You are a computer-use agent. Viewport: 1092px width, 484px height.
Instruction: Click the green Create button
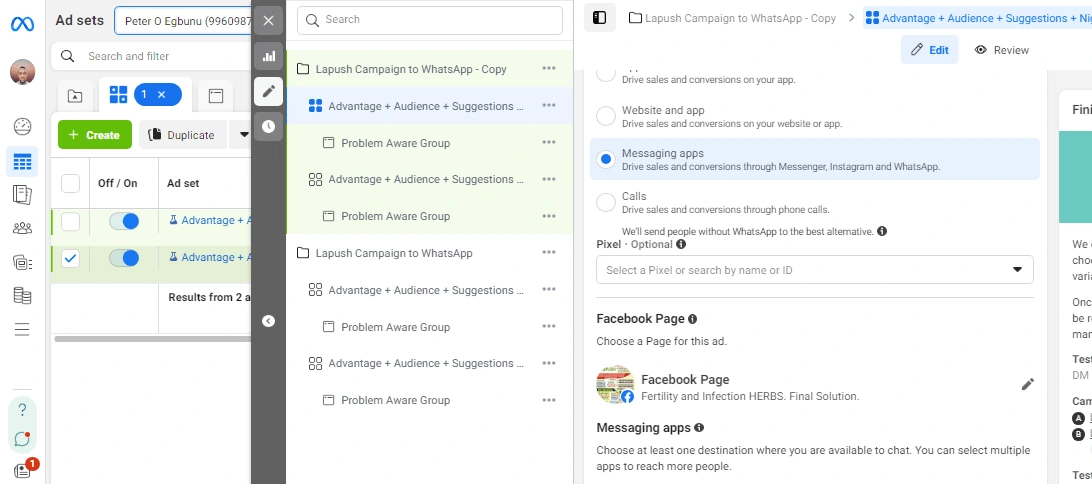pyautogui.click(x=94, y=135)
